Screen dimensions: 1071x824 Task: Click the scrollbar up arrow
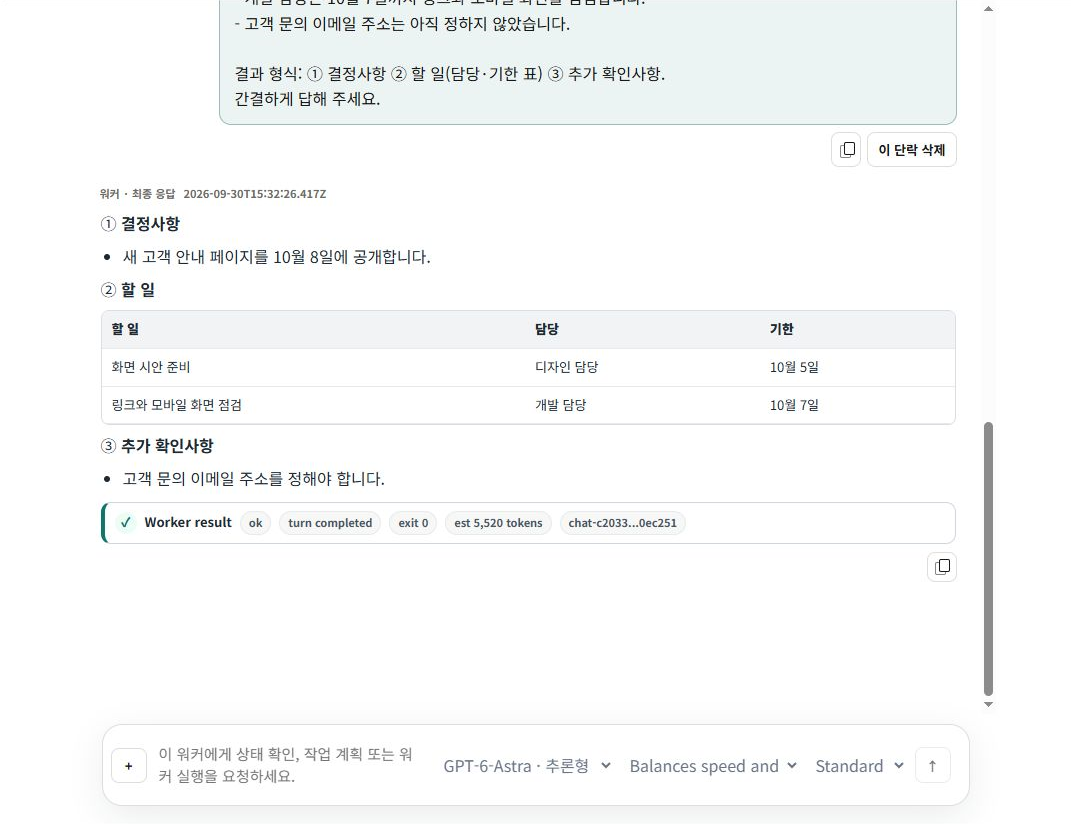pos(988,9)
